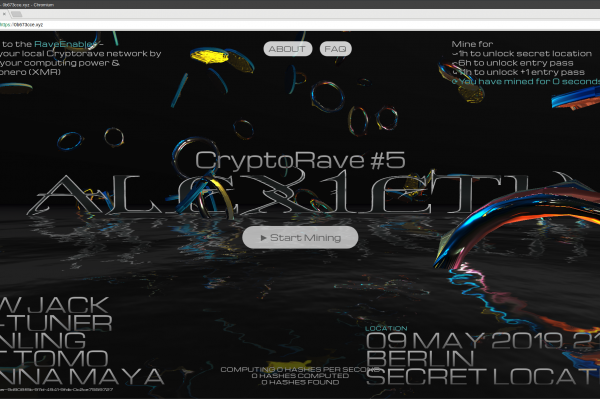Open the ABOUT page
The image size is (600, 399).
click(x=287, y=49)
